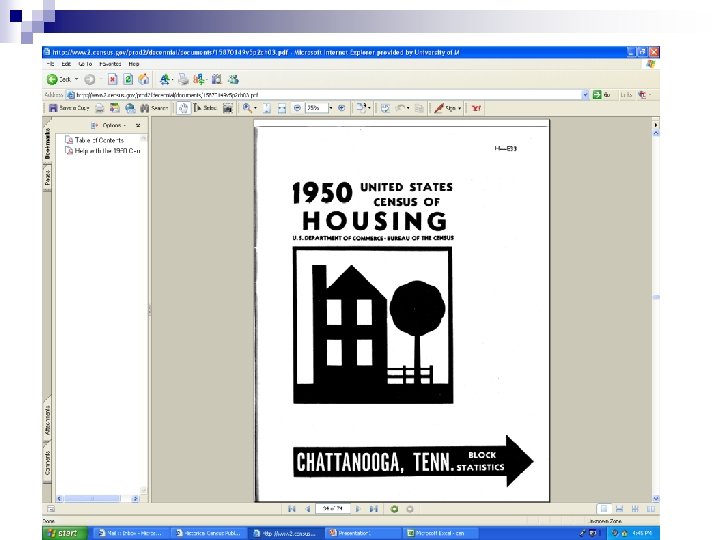Select facing pages layout icon
This screenshot has height=540, width=720.
(x=651, y=509)
